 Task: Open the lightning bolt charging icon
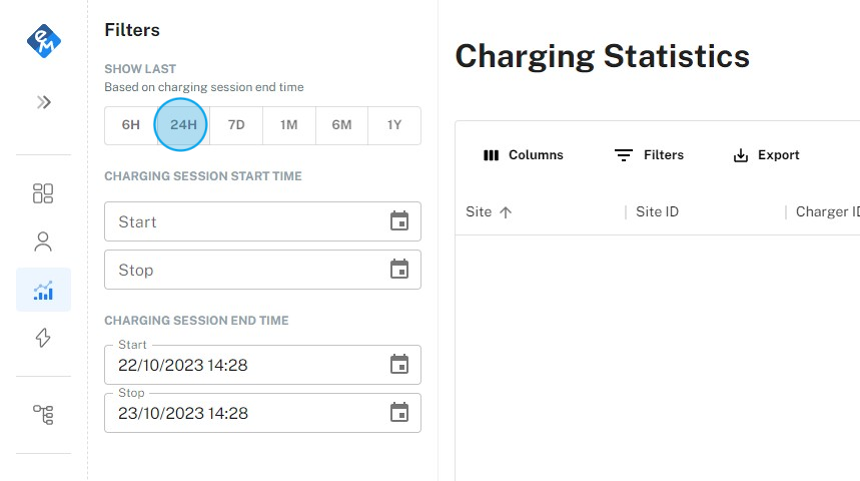coord(43,338)
